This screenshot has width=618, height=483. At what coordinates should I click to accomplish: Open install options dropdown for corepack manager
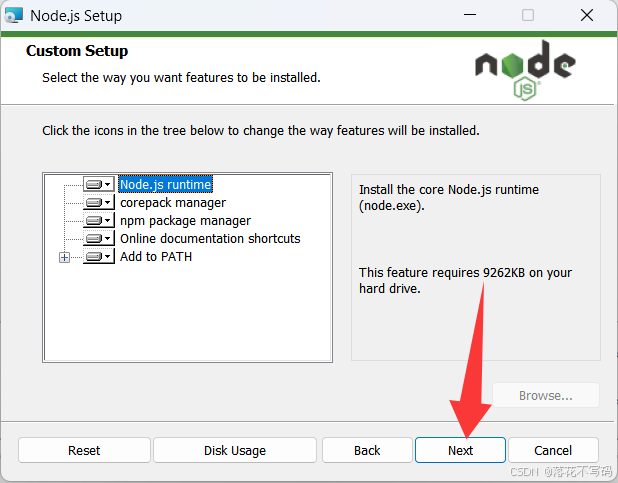tap(99, 203)
